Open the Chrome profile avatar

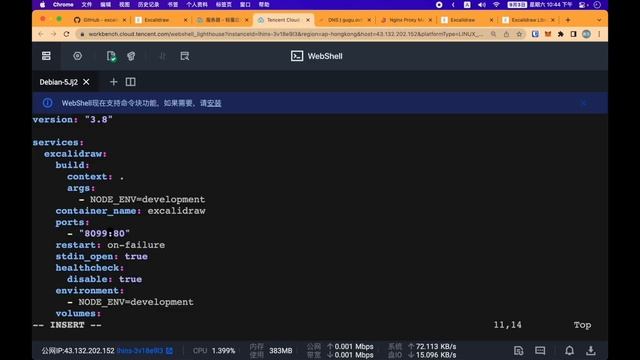[x=587, y=34]
